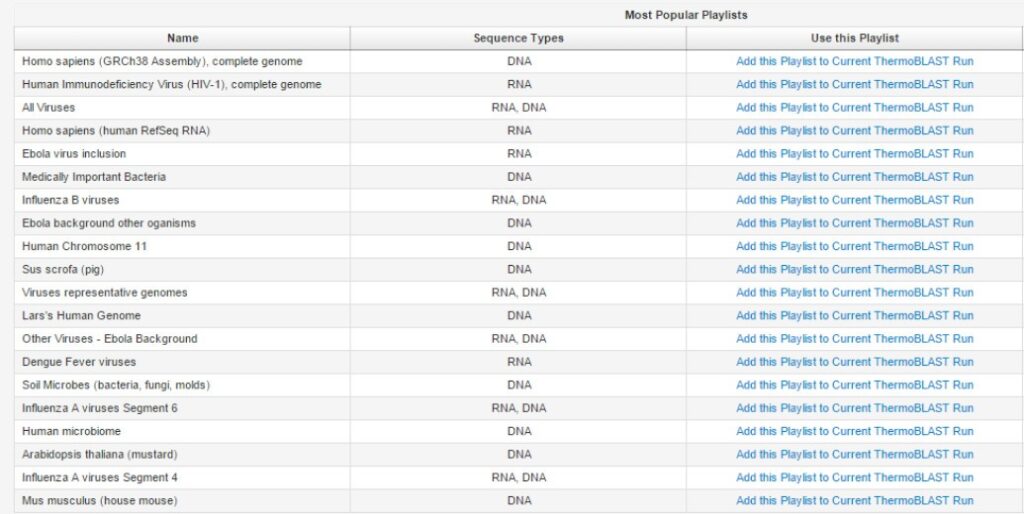Viewport: 1024px width, 514px height.
Task: Add Influenza B viruses playlist to run
Action: (854, 200)
